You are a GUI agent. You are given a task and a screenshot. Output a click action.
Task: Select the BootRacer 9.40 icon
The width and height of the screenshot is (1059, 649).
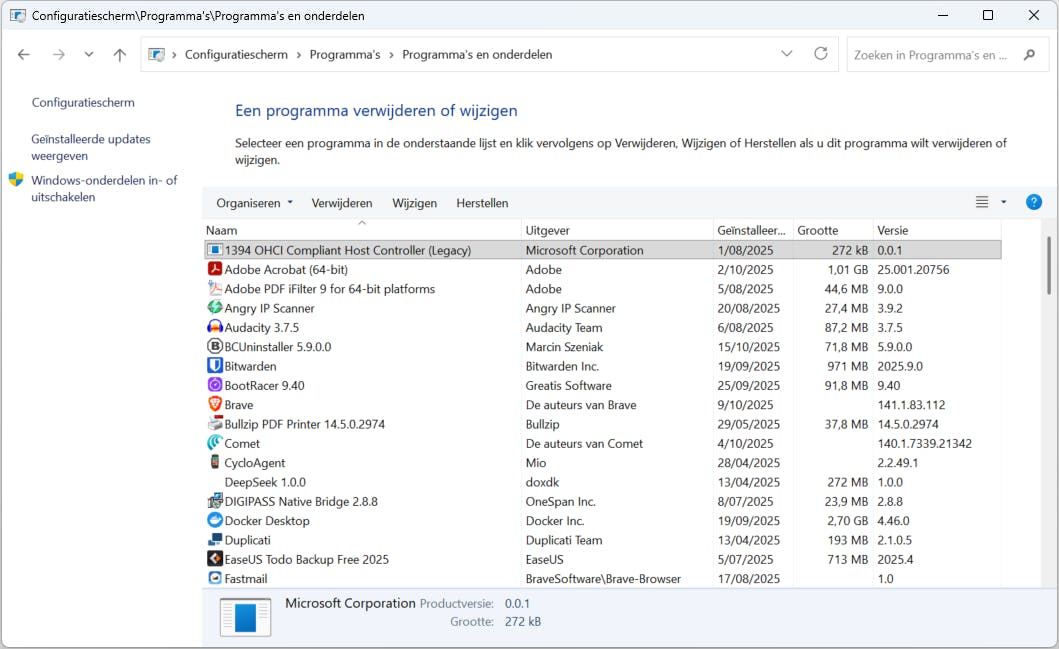[x=215, y=385]
